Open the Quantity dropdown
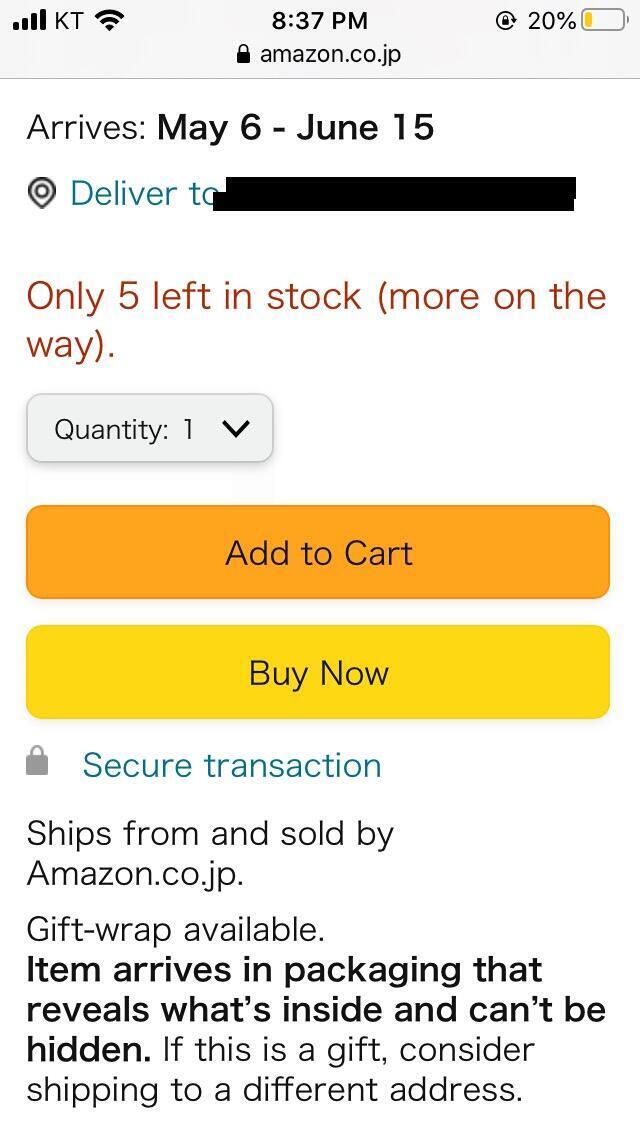This screenshot has width=640, height=1136. (x=149, y=429)
